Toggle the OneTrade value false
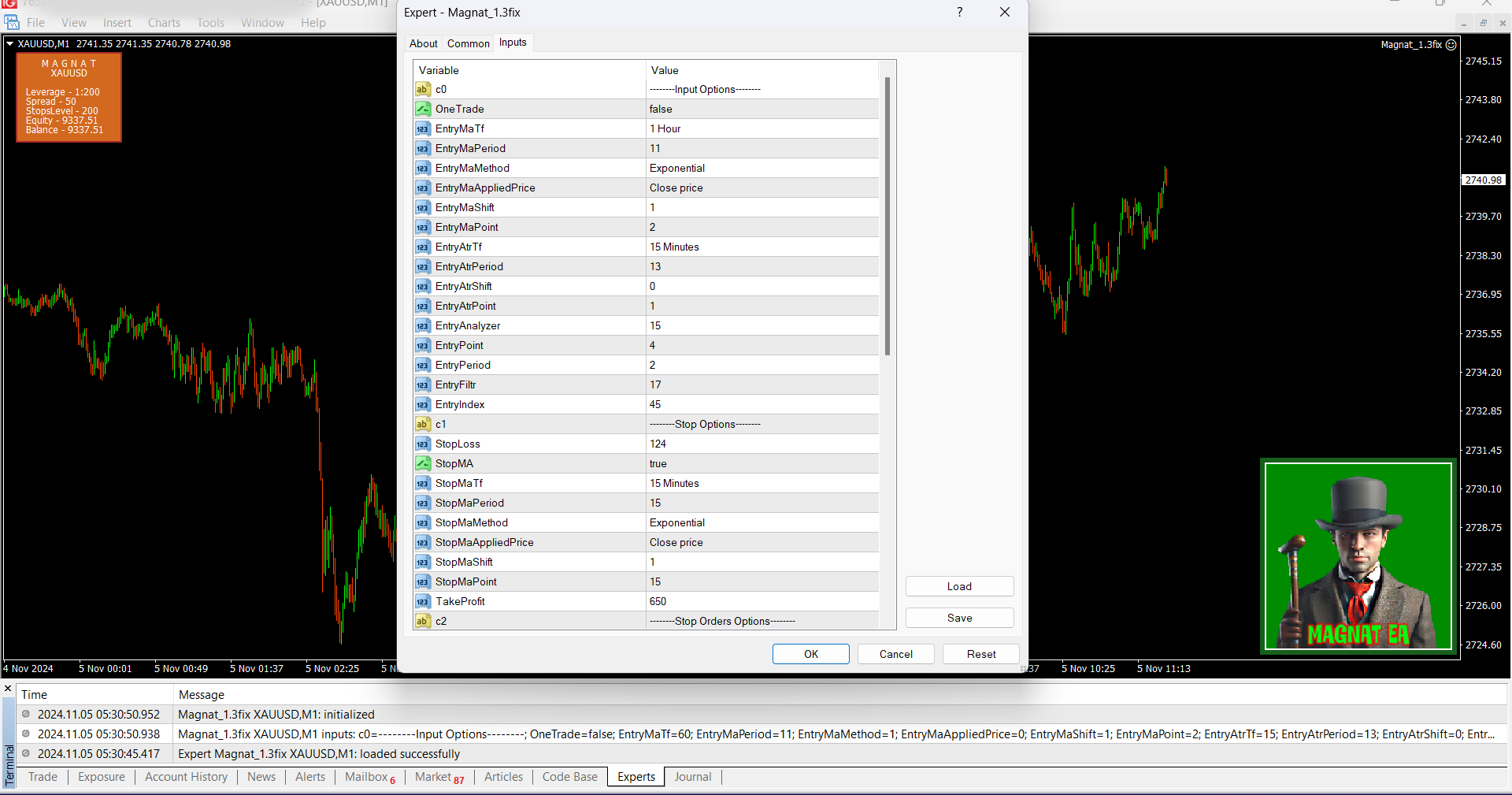 click(761, 110)
